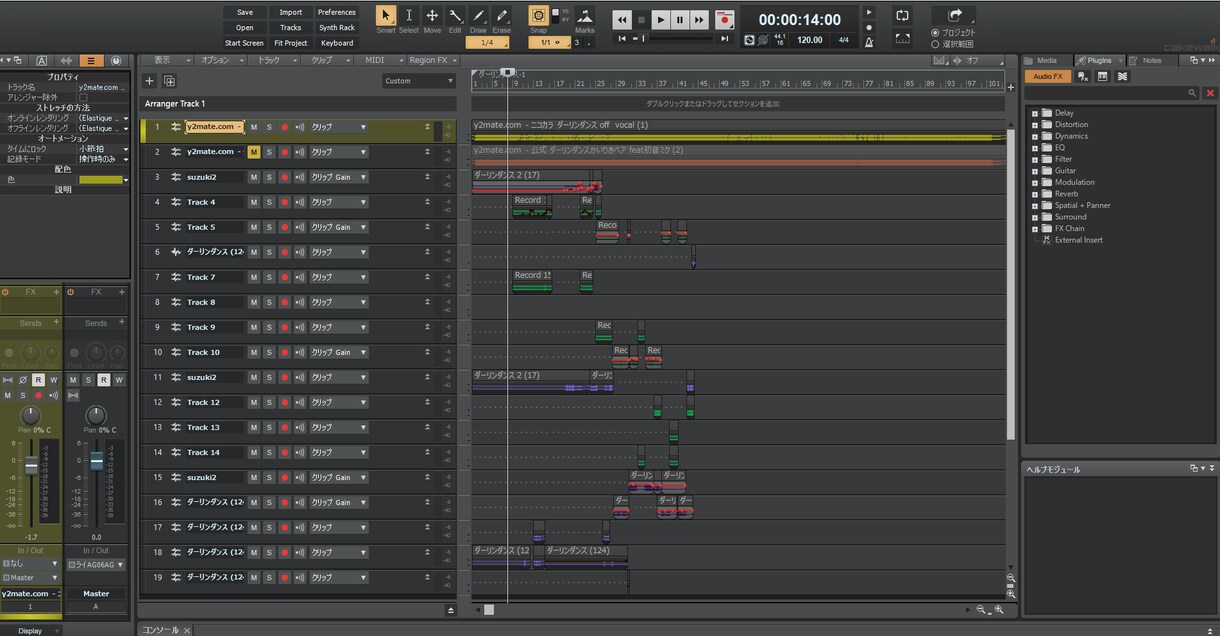
Task: Select the 選択範囲 radio button
Action: [935, 44]
